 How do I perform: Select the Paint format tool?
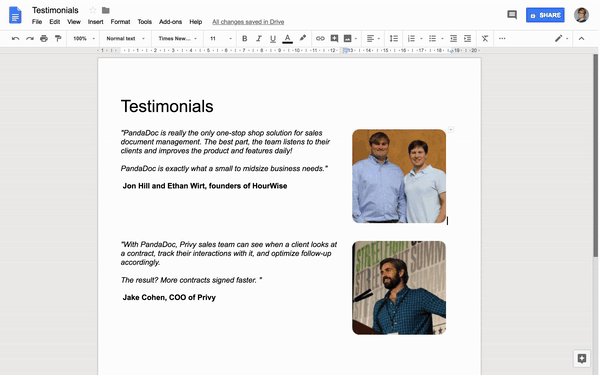tap(58, 39)
